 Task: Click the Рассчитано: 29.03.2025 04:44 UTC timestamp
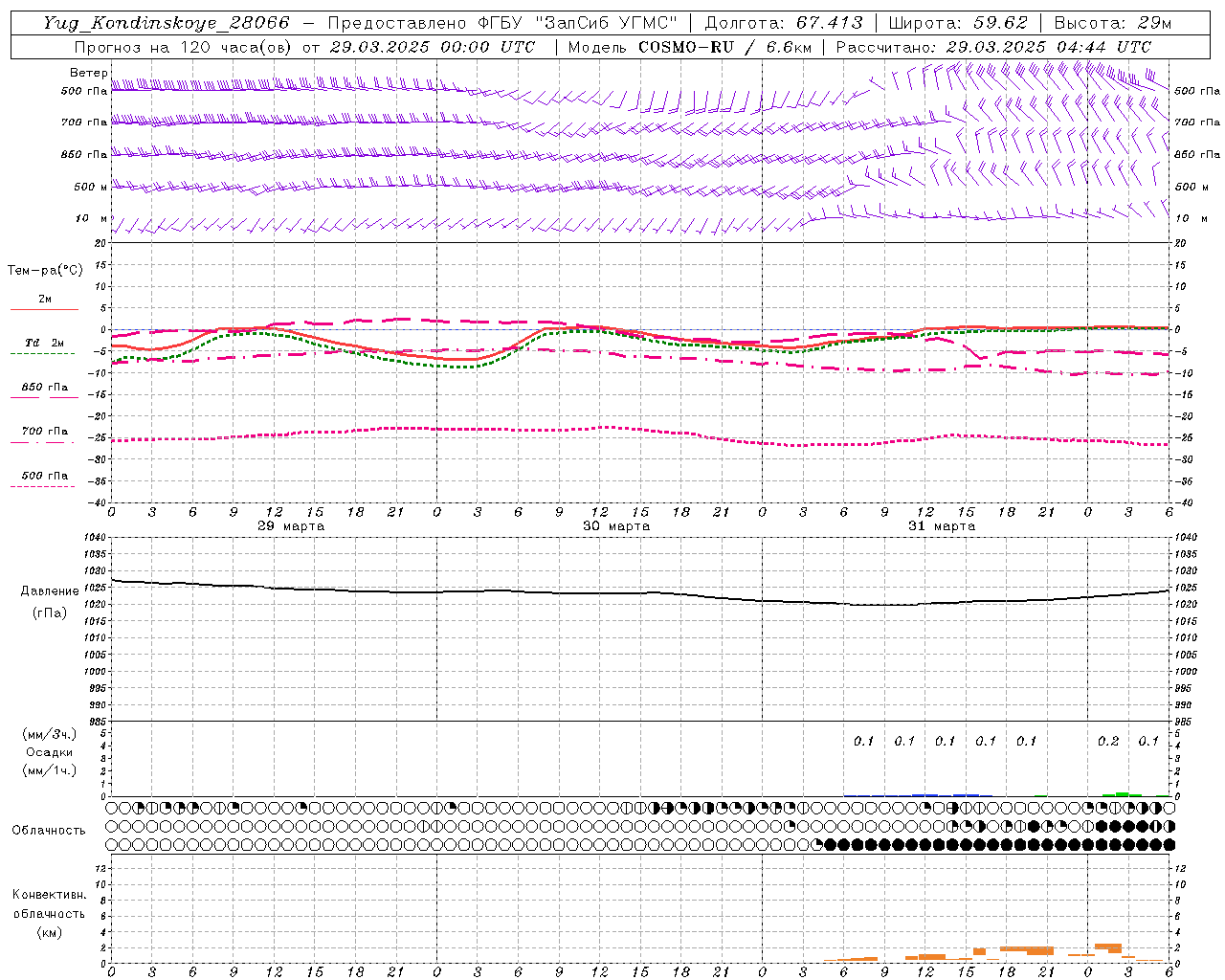click(993, 47)
